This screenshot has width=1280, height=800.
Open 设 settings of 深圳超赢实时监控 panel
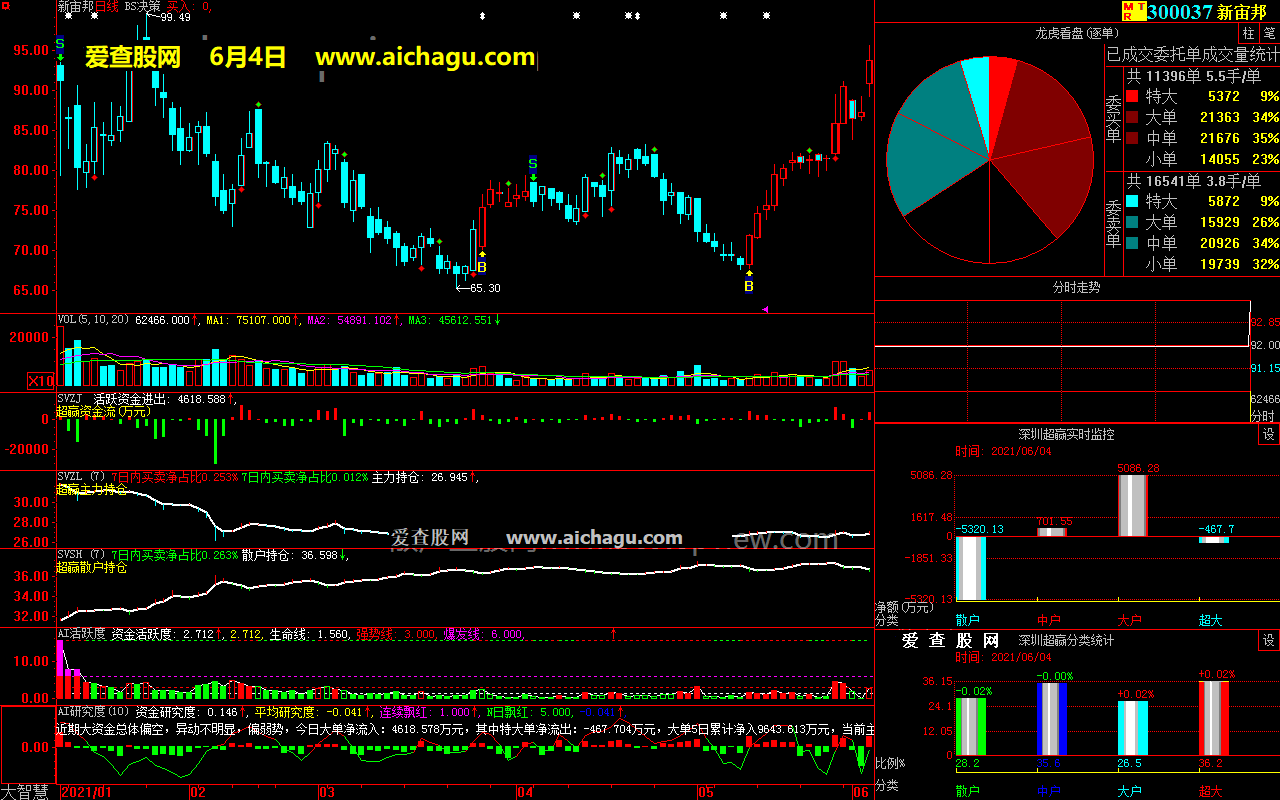coord(1268,435)
